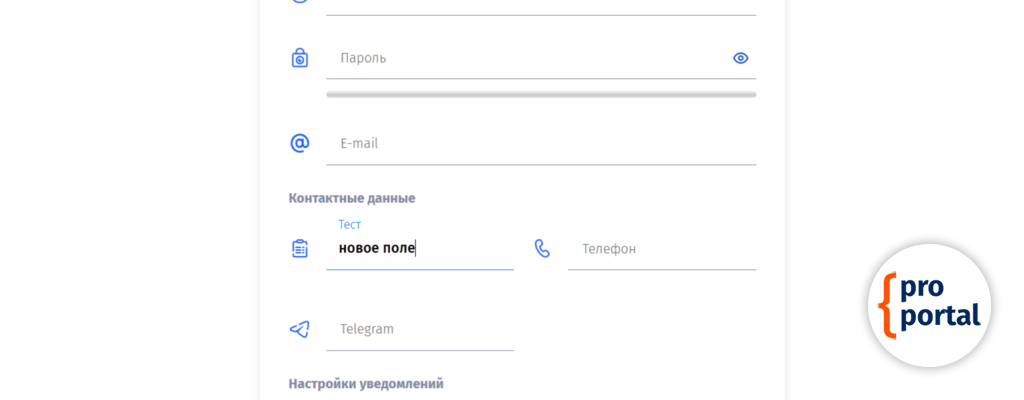Click the partially visible icon at the top edge
The height and width of the screenshot is (400, 1024).
[300, 2]
